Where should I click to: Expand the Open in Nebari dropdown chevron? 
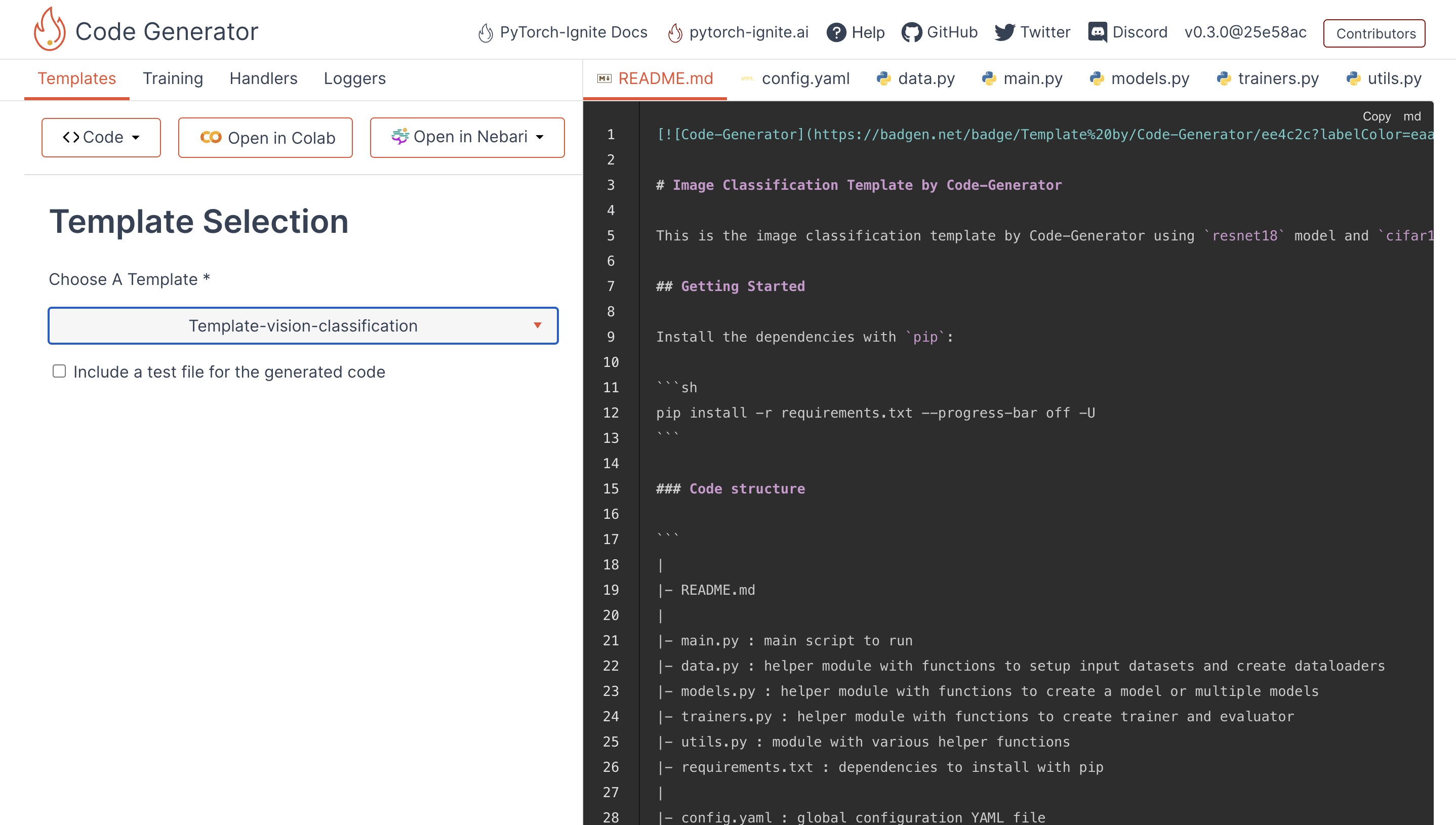tap(540, 137)
